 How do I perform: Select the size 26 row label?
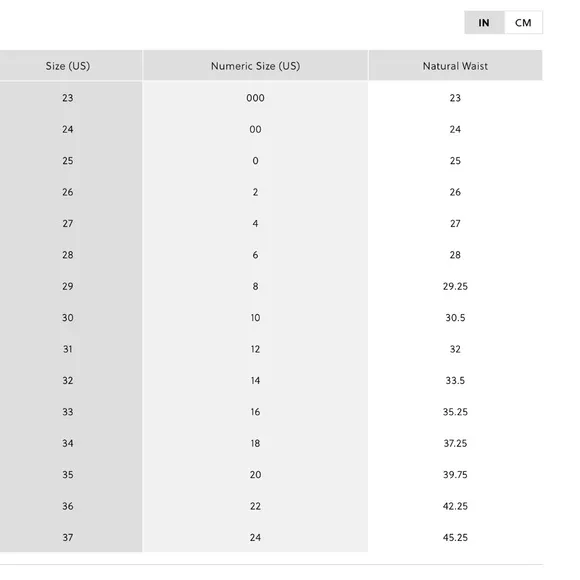click(x=68, y=192)
